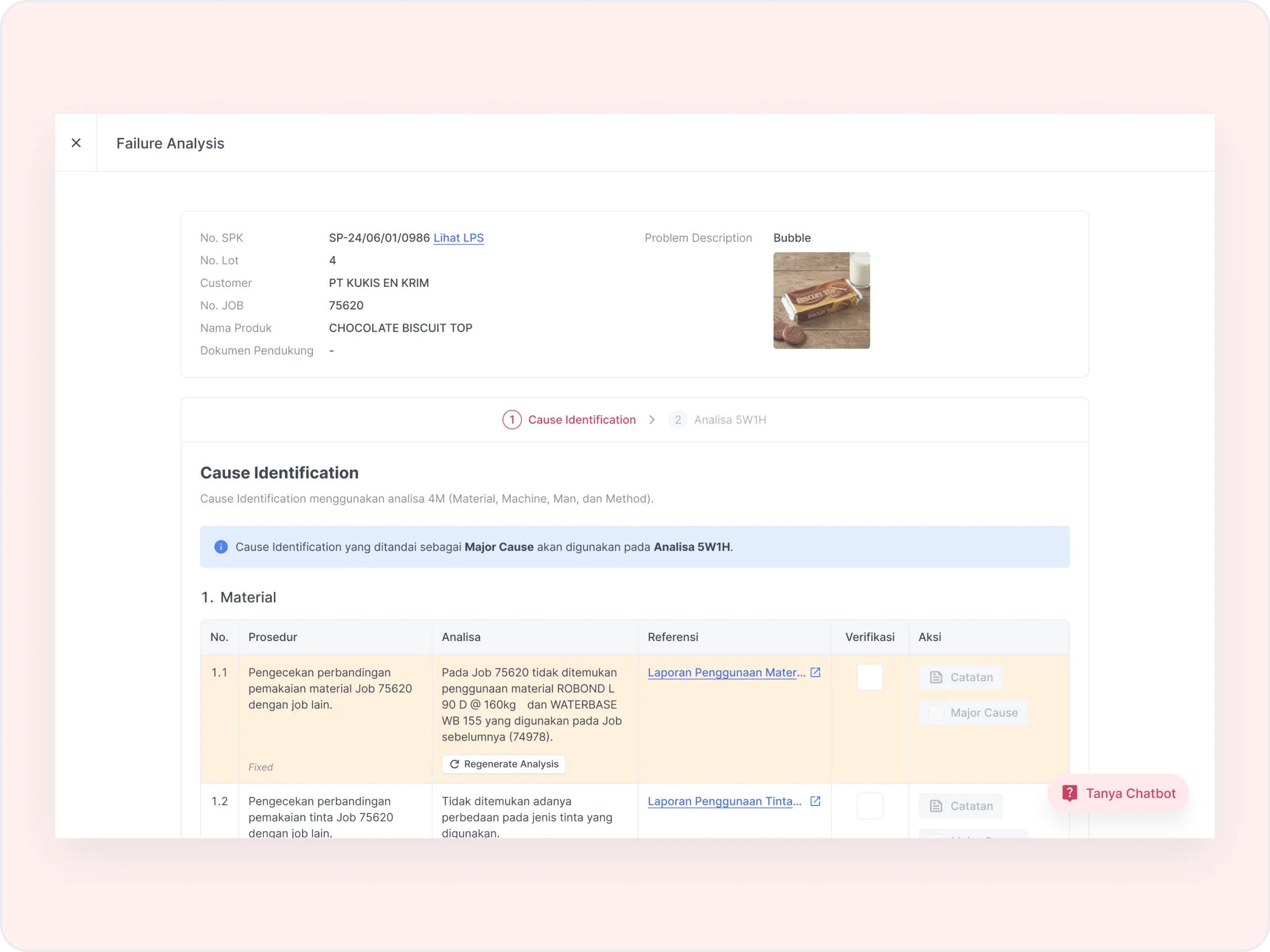1270x952 pixels.
Task: Open external link icon for Laporan Penggunaan Tinta
Action: (x=815, y=801)
